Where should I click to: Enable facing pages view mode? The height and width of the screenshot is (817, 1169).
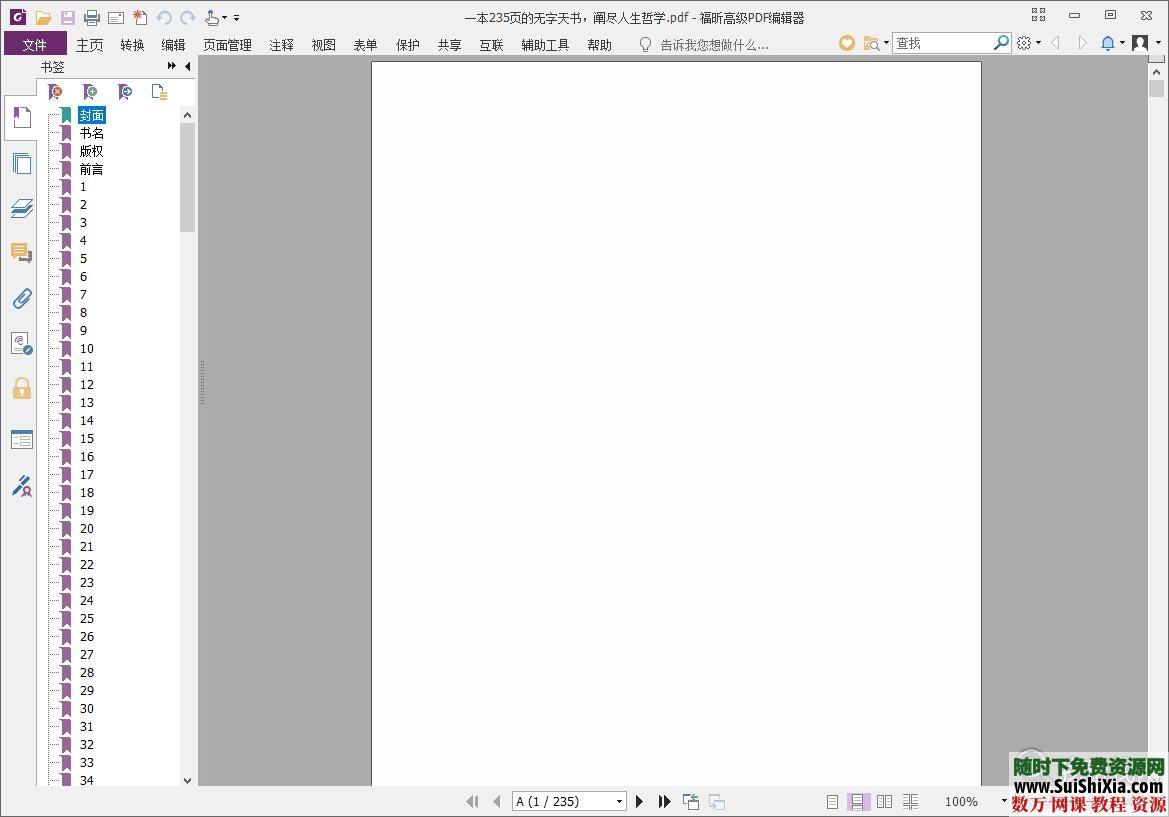pos(884,801)
